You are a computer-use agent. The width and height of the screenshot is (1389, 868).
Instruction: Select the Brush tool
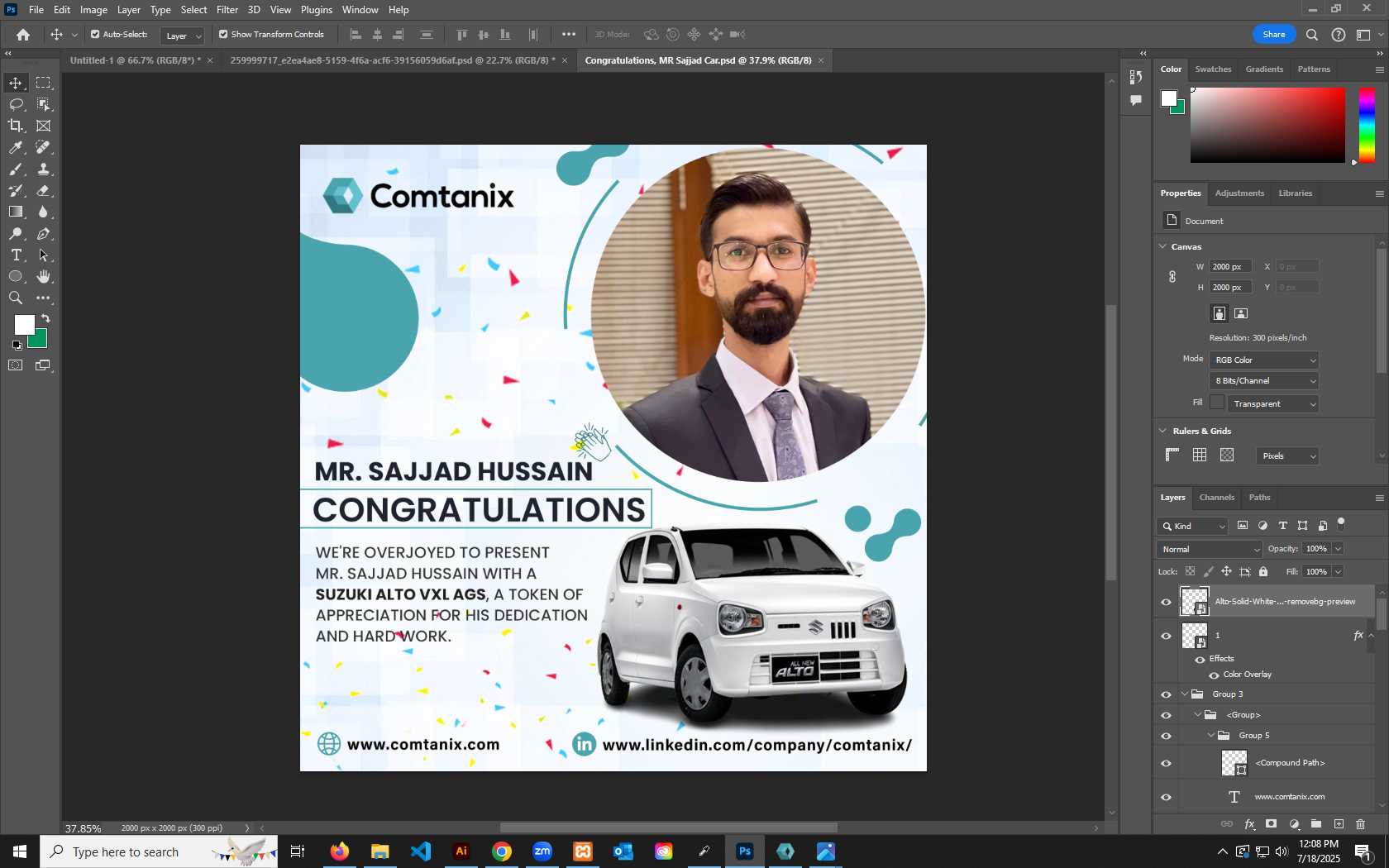16,169
